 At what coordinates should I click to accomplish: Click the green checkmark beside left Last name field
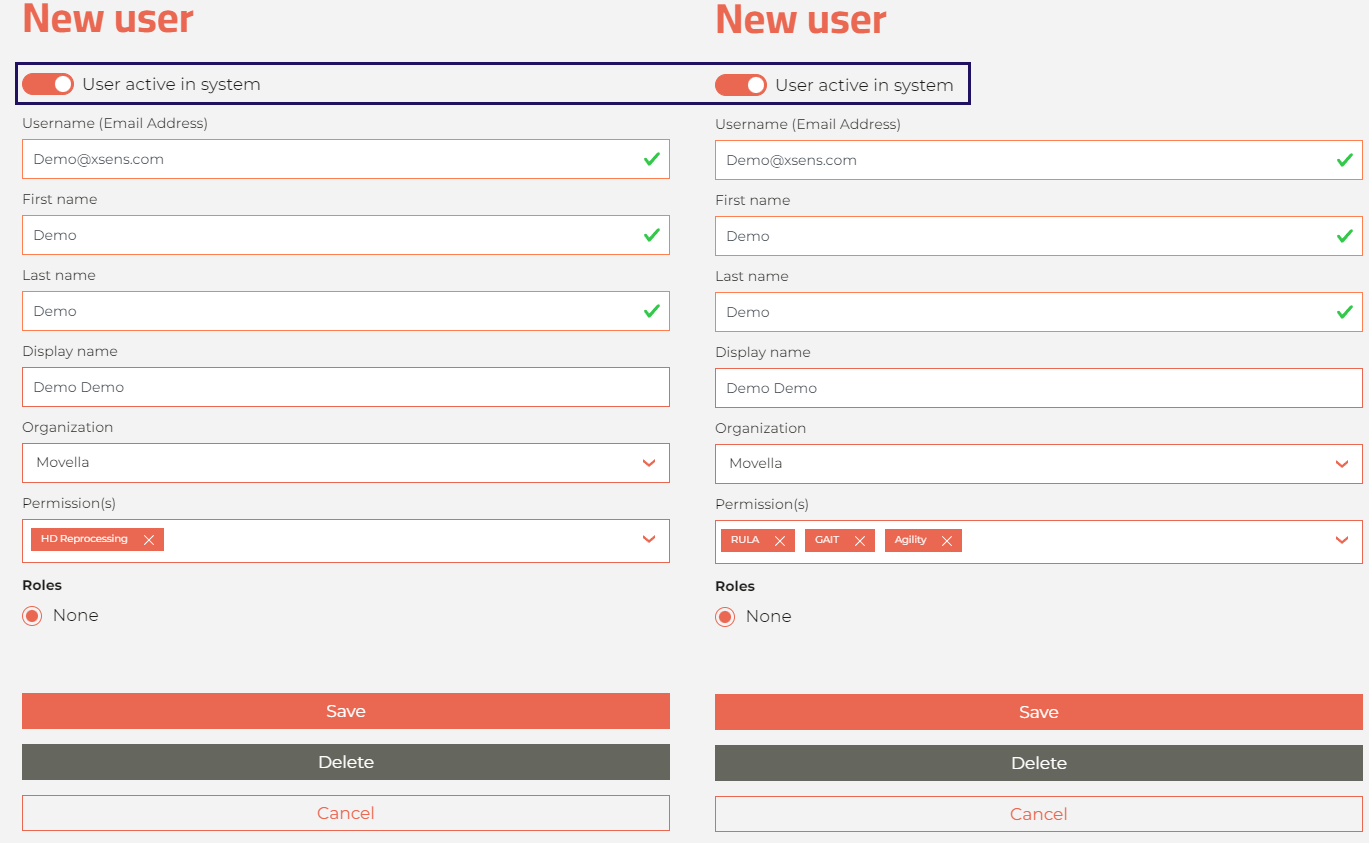tap(652, 310)
